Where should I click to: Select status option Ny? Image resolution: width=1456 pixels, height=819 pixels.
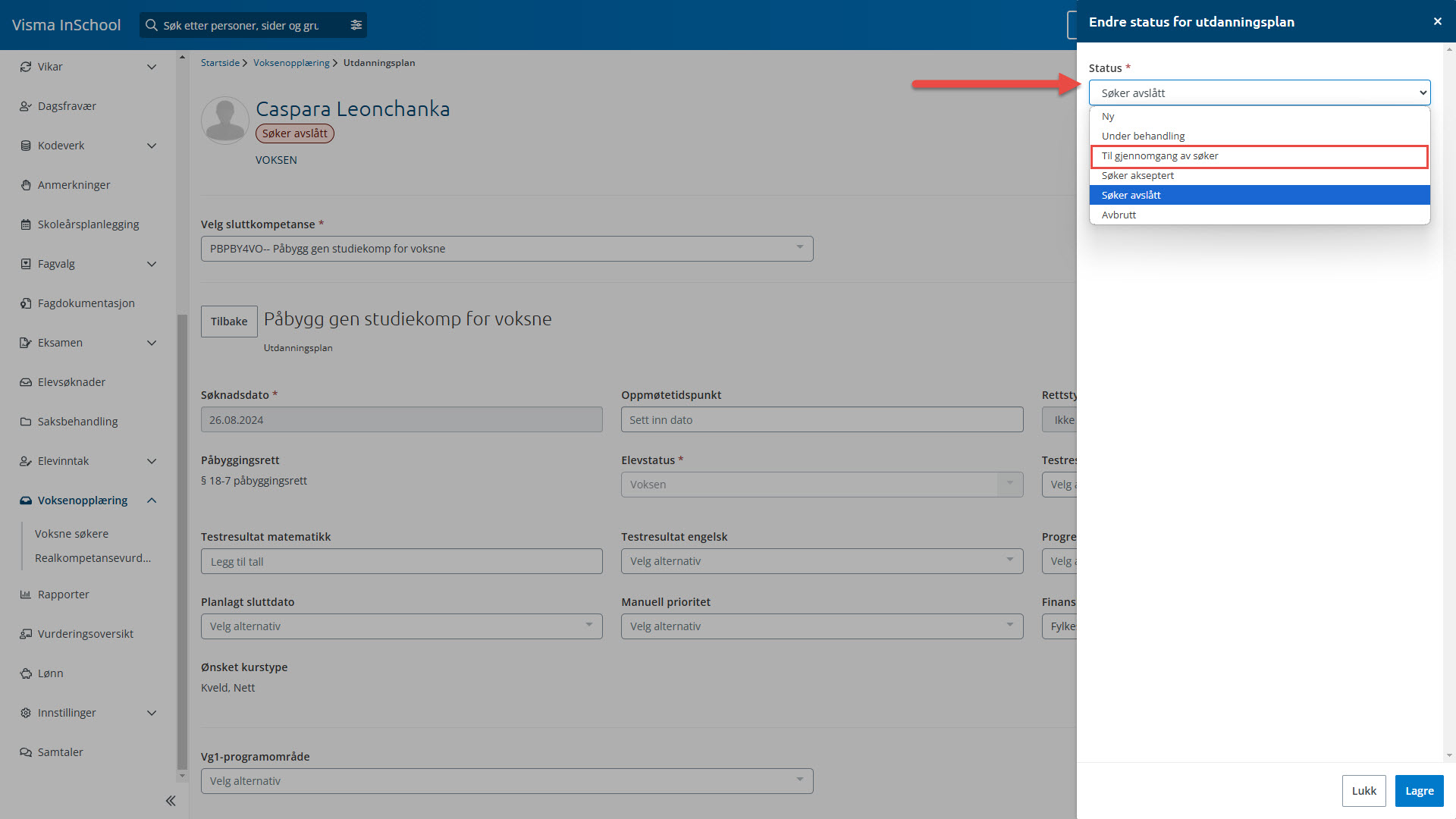(1260, 116)
